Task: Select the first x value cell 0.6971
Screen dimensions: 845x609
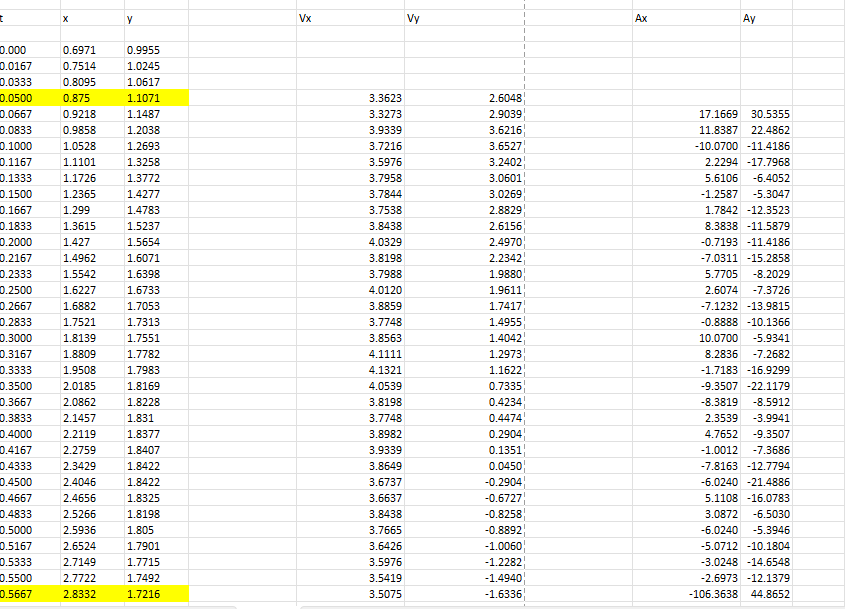Action: point(90,50)
